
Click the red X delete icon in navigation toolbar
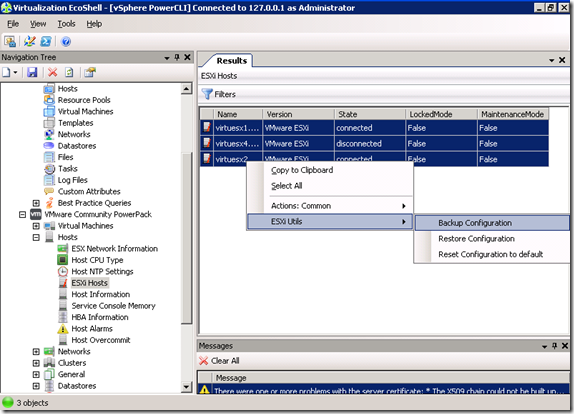tap(53, 72)
